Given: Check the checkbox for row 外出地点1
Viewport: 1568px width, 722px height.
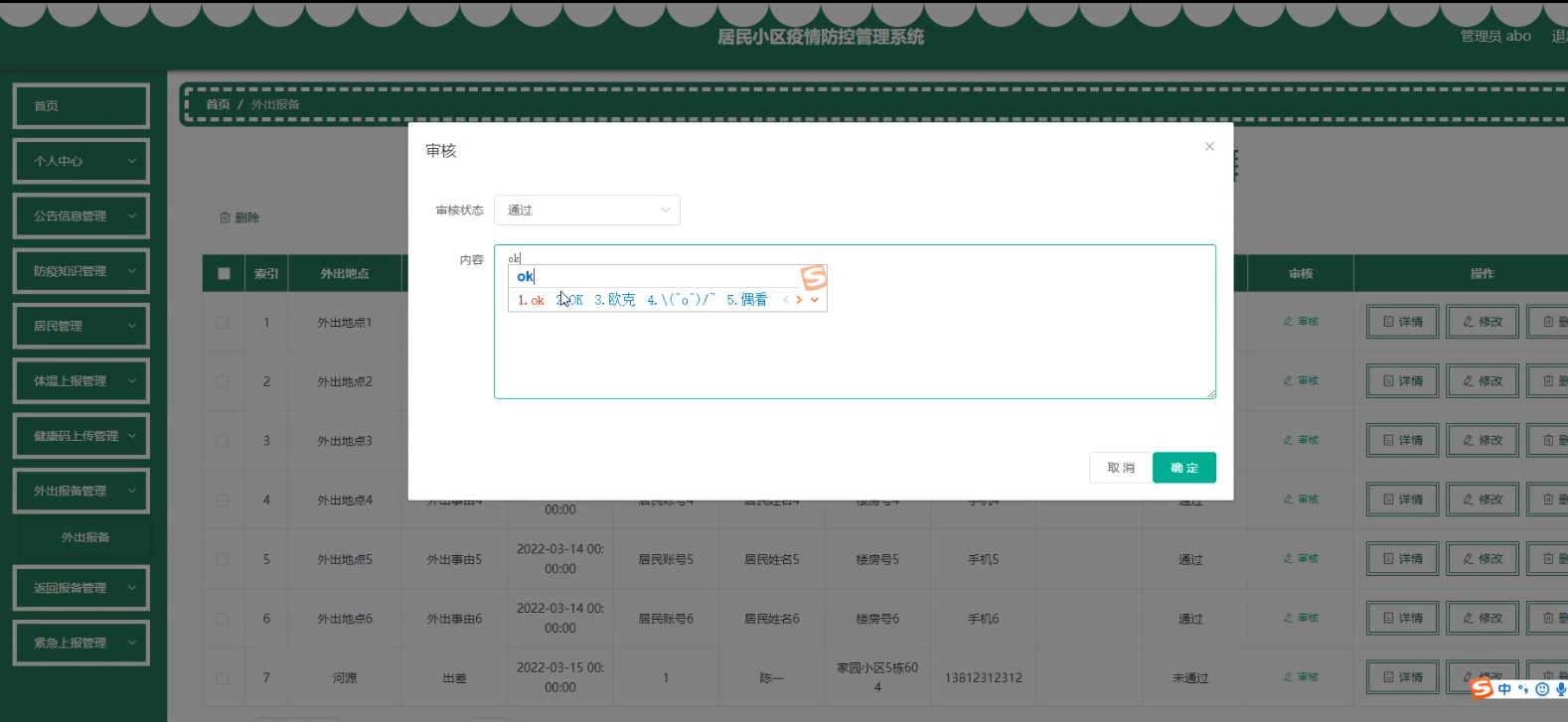Looking at the screenshot, I should [x=223, y=323].
